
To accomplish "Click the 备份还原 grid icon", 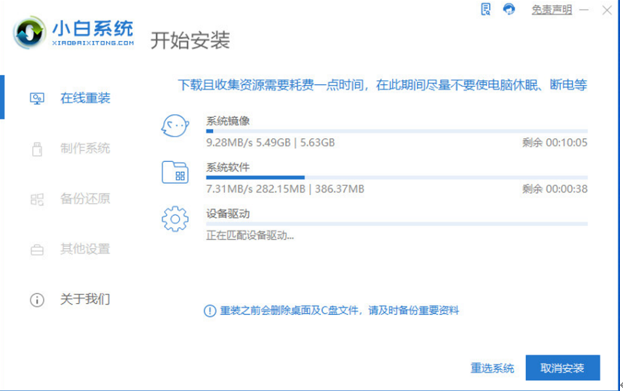I will (x=37, y=199).
